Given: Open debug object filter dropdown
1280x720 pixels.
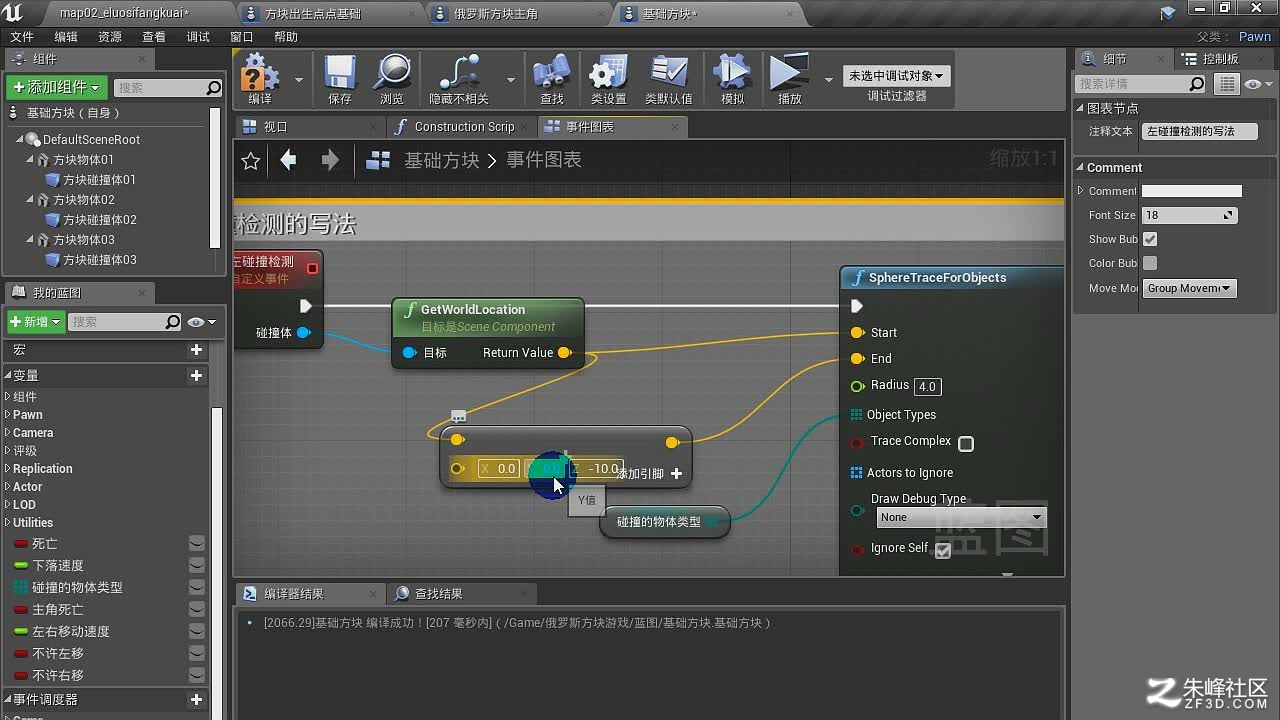Looking at the screenshot, I should click(896, 76).
